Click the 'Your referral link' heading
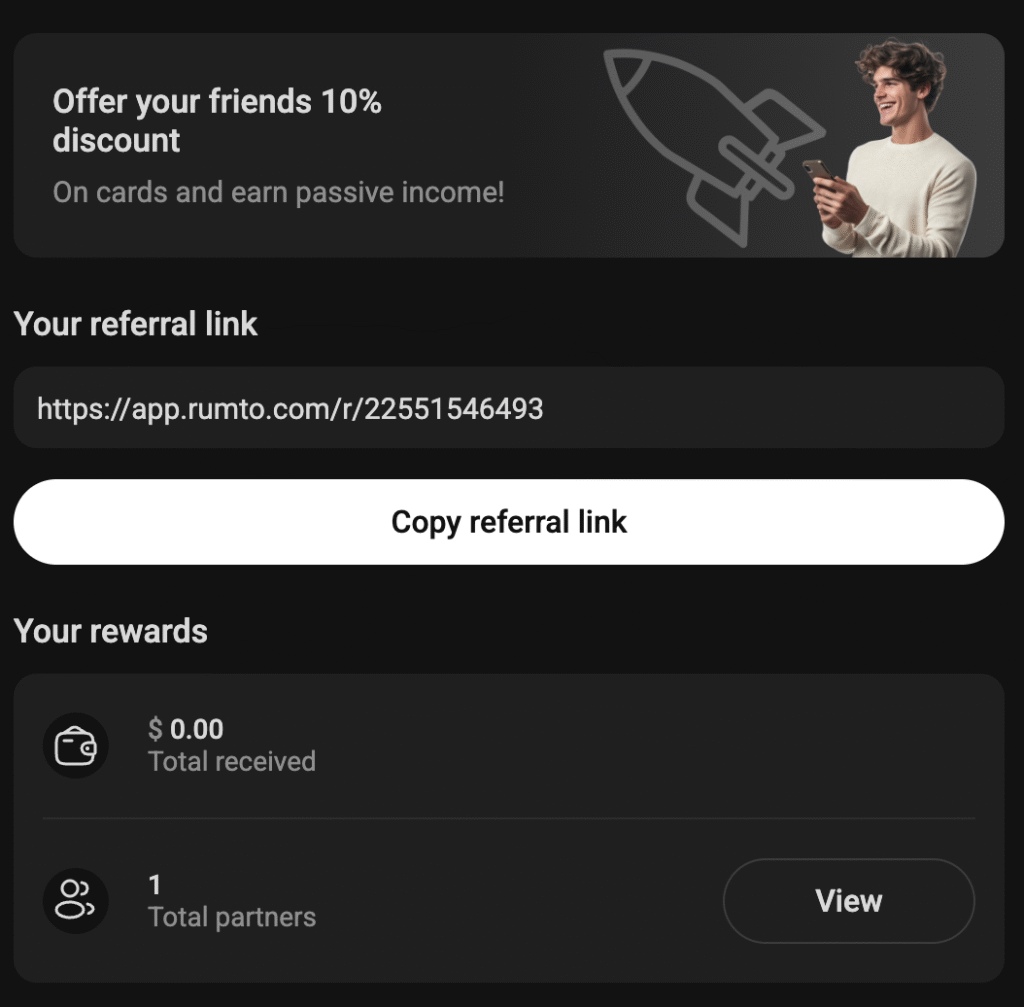This screenshot has width=1024, height=1007. [136, 324]
